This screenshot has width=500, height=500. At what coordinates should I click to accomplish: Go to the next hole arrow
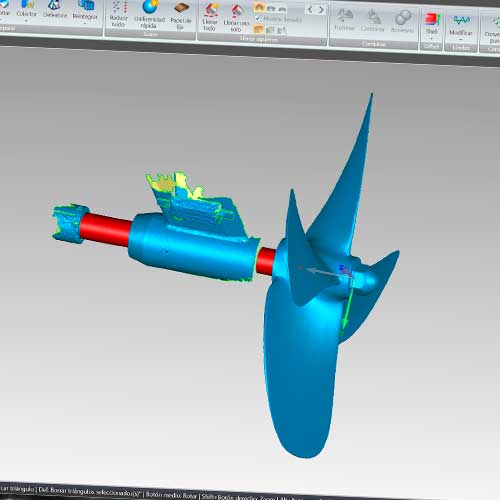pos(321,10)
